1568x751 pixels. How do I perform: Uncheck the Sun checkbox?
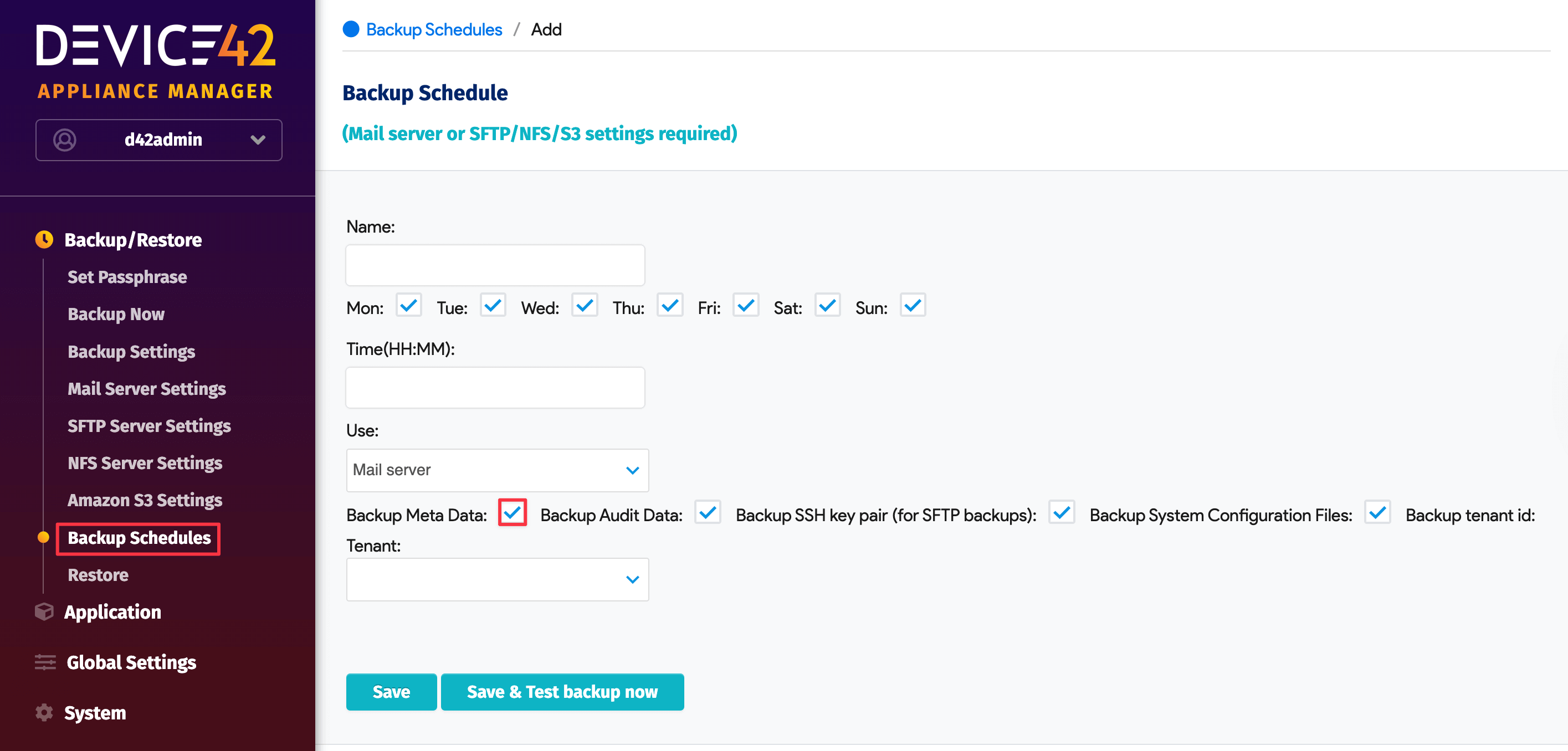point(913,306)
